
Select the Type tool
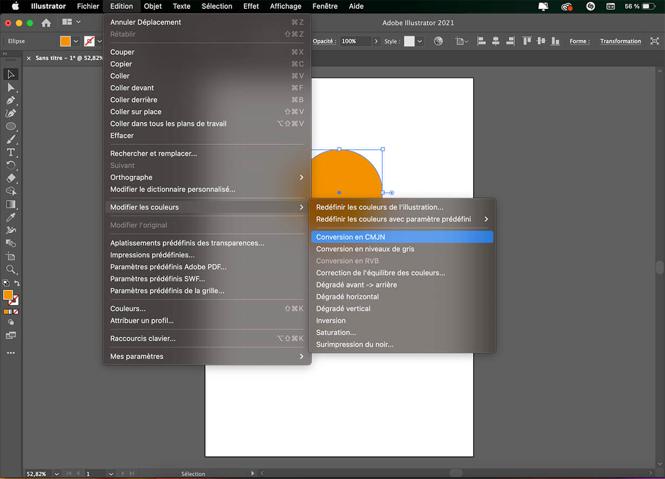[11, 152]
